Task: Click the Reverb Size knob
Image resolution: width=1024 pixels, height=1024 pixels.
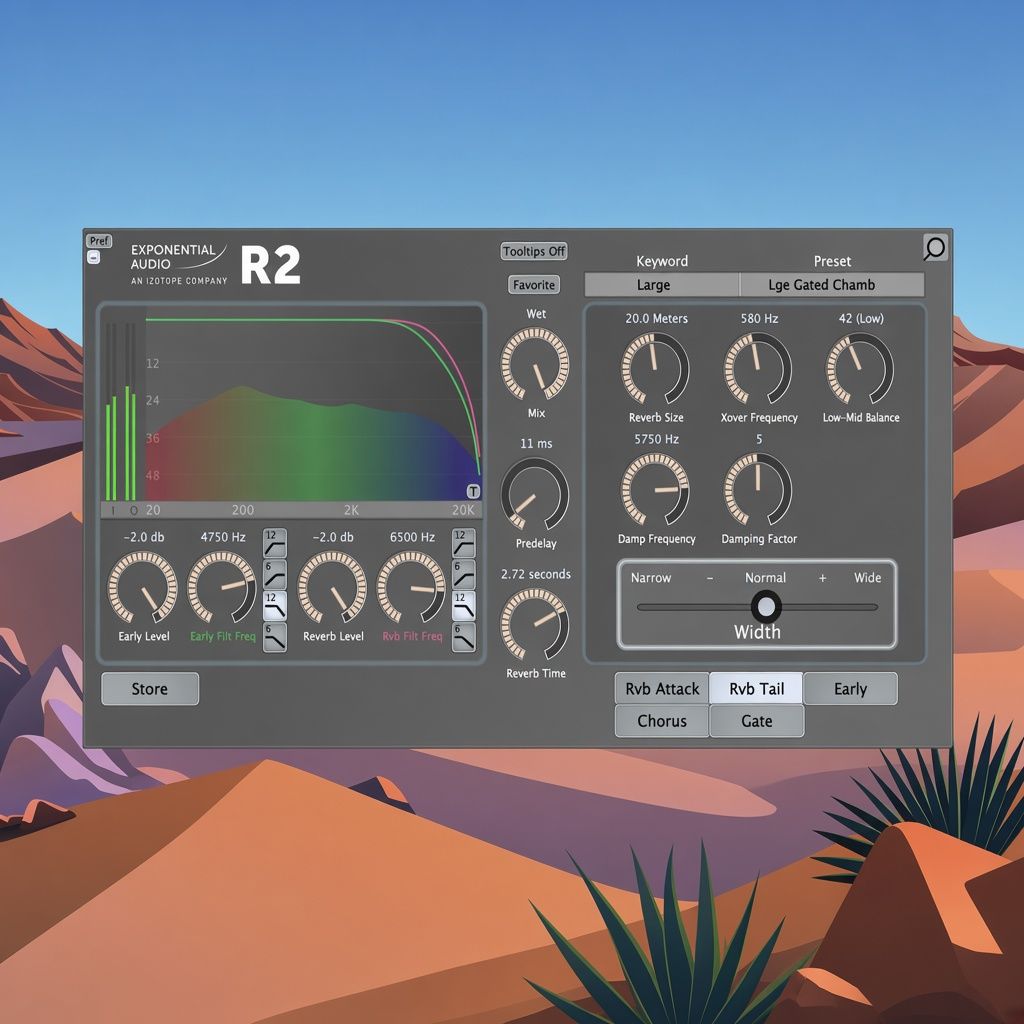Action: click(655, 369)
